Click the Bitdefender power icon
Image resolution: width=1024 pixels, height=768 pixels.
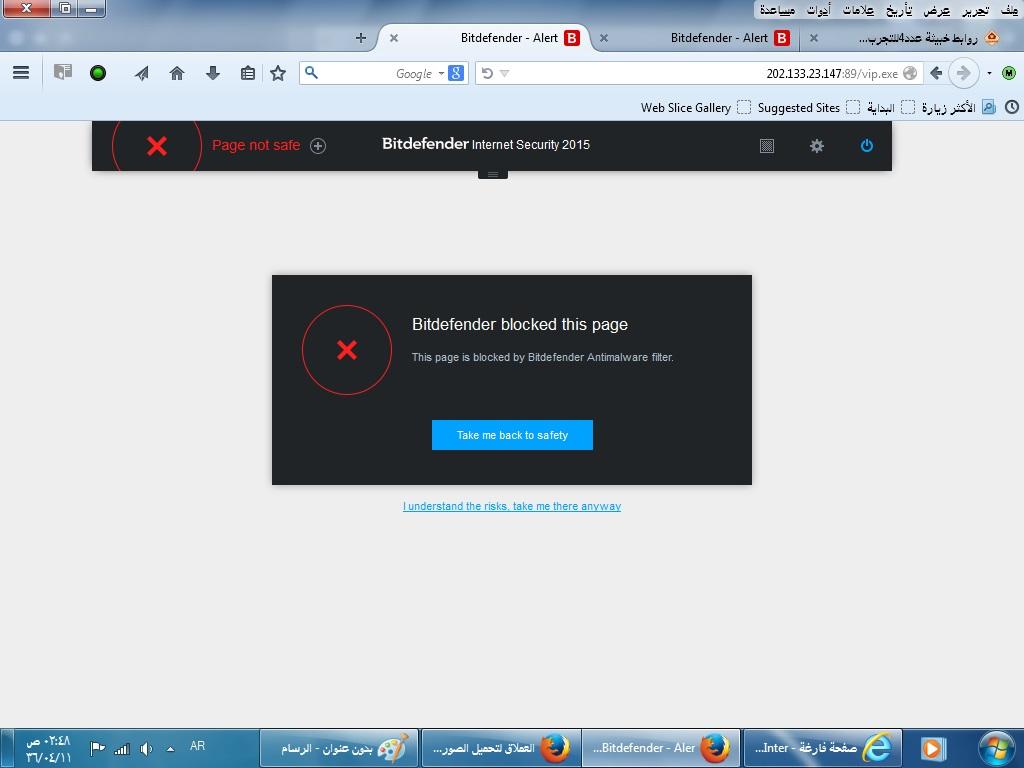tap(867, 146)
